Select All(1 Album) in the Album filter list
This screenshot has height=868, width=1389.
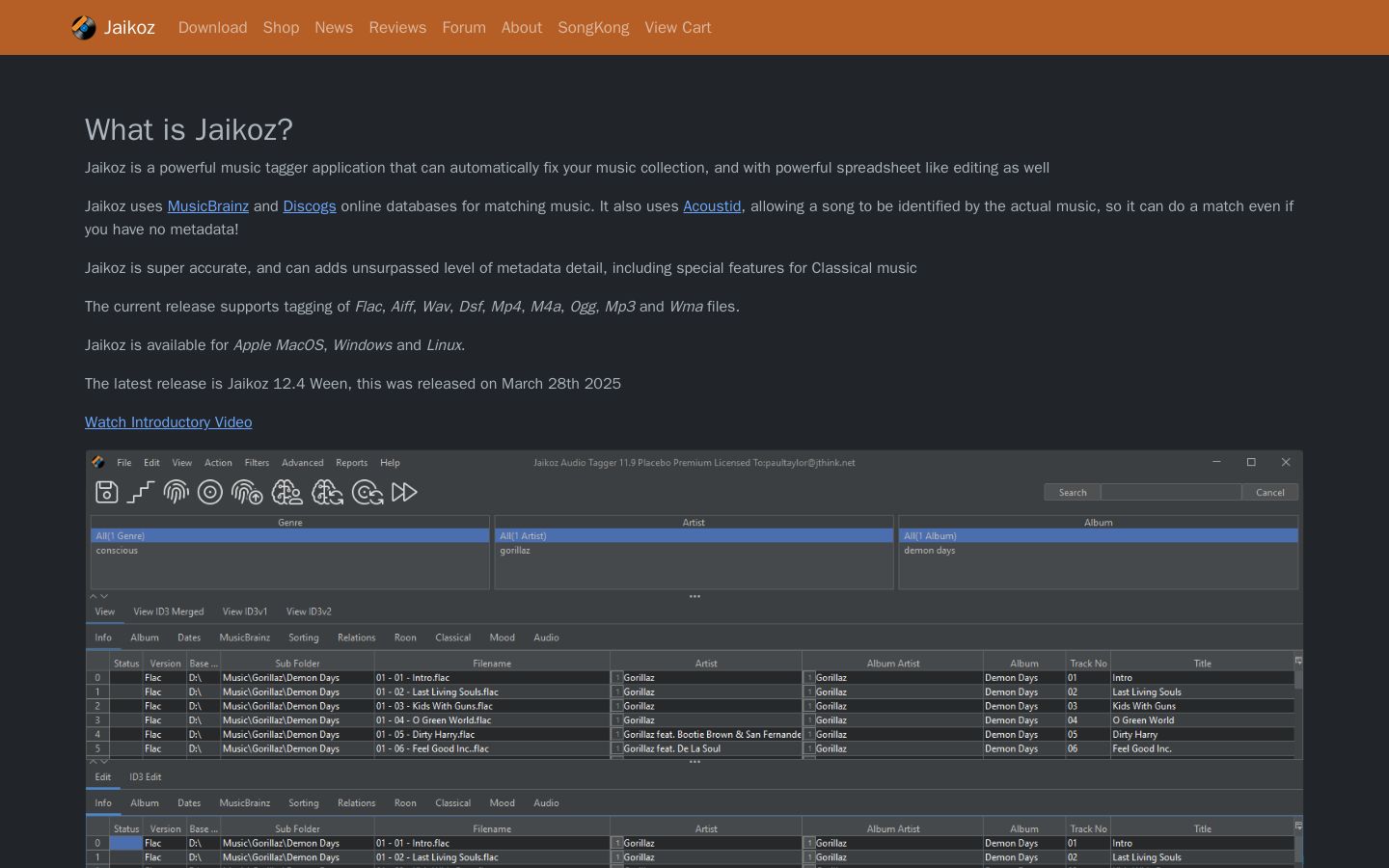[1099, 536]
